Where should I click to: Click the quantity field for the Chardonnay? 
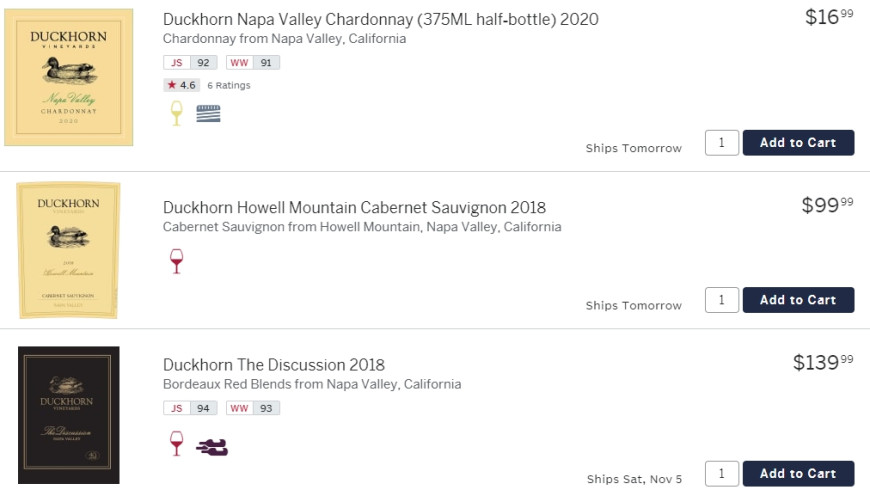tap(722, 143)
